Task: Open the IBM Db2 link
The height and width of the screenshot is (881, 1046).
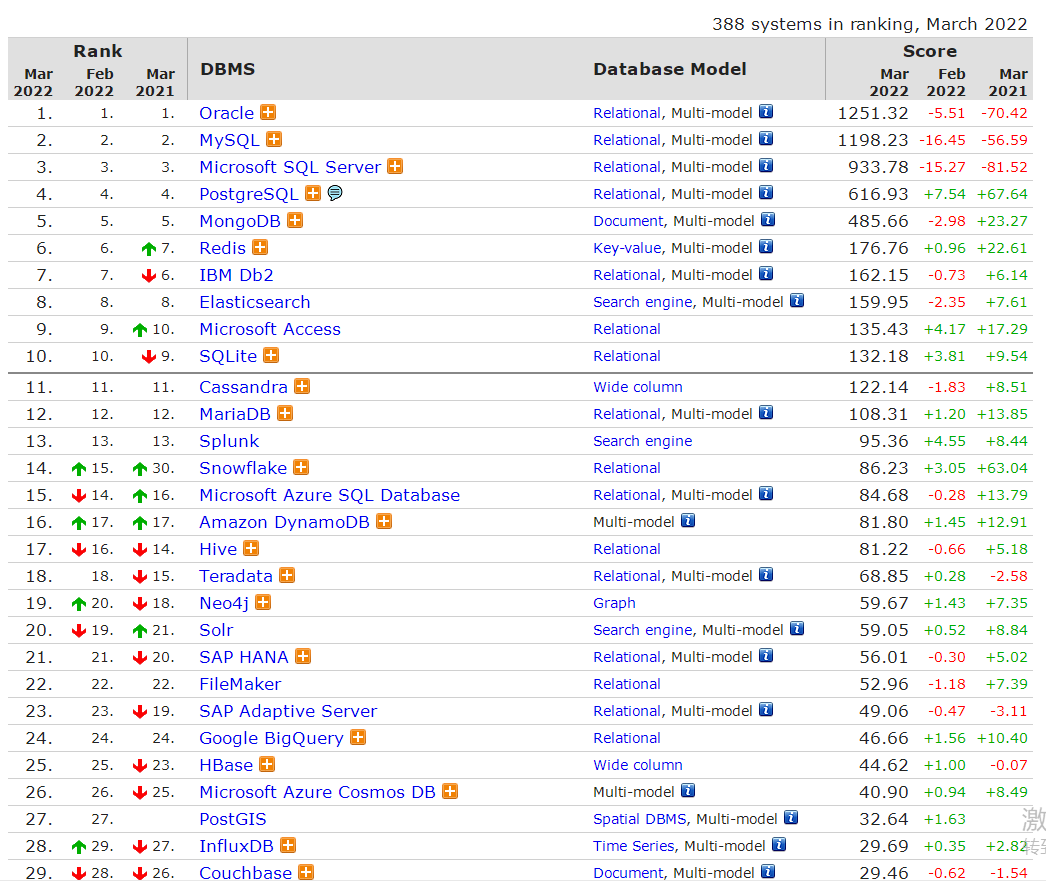Action: 236,275
